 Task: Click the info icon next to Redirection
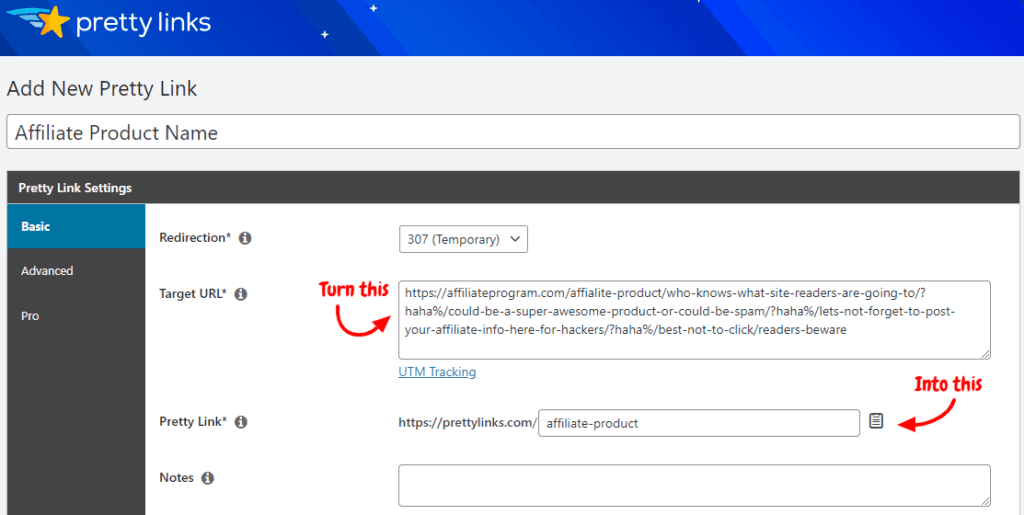(x=245, y=239)
